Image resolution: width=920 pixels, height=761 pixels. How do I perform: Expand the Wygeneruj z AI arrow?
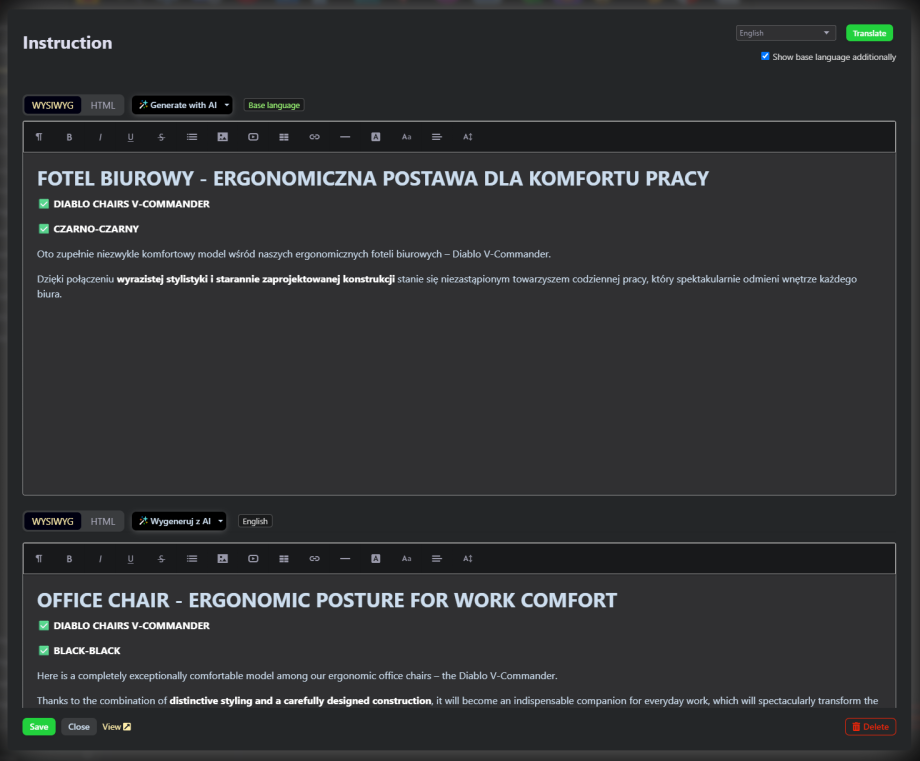pyautogui.click(x=221, y=521)
